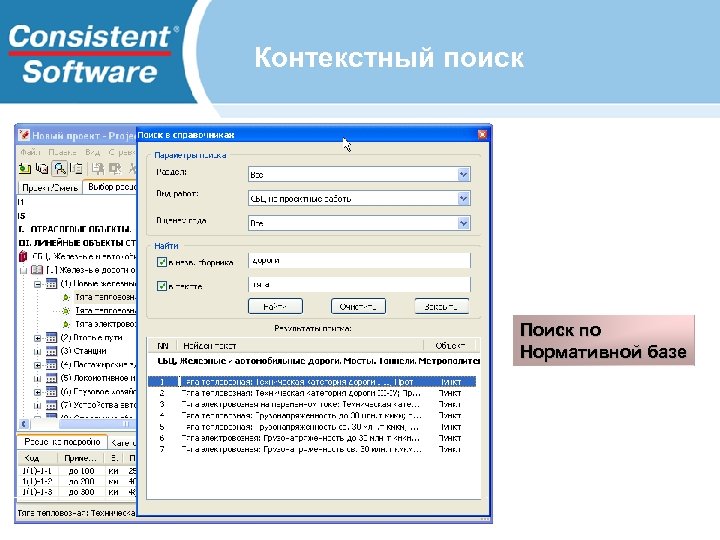The image size is (720, 540).
Task: Click the 'Код' column header
Action: tap(38, 458)
